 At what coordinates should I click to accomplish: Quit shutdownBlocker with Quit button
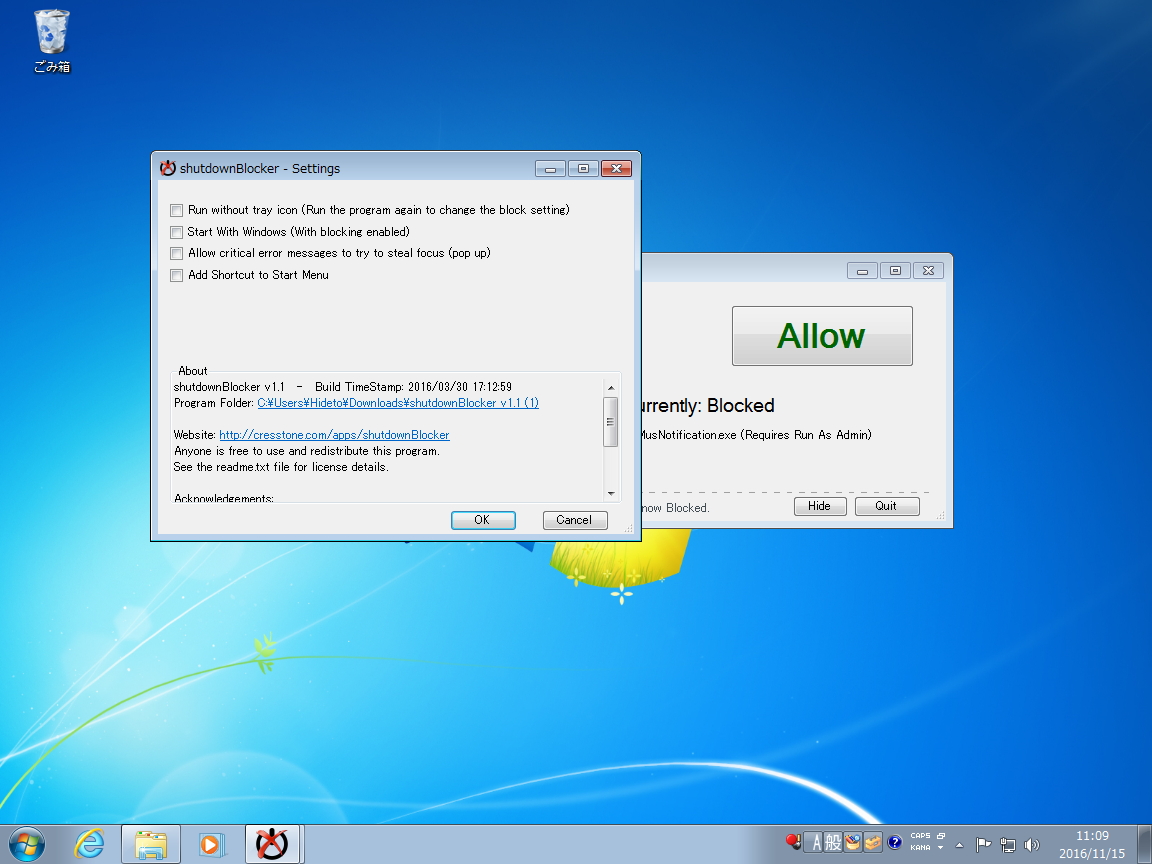[887, 506]
